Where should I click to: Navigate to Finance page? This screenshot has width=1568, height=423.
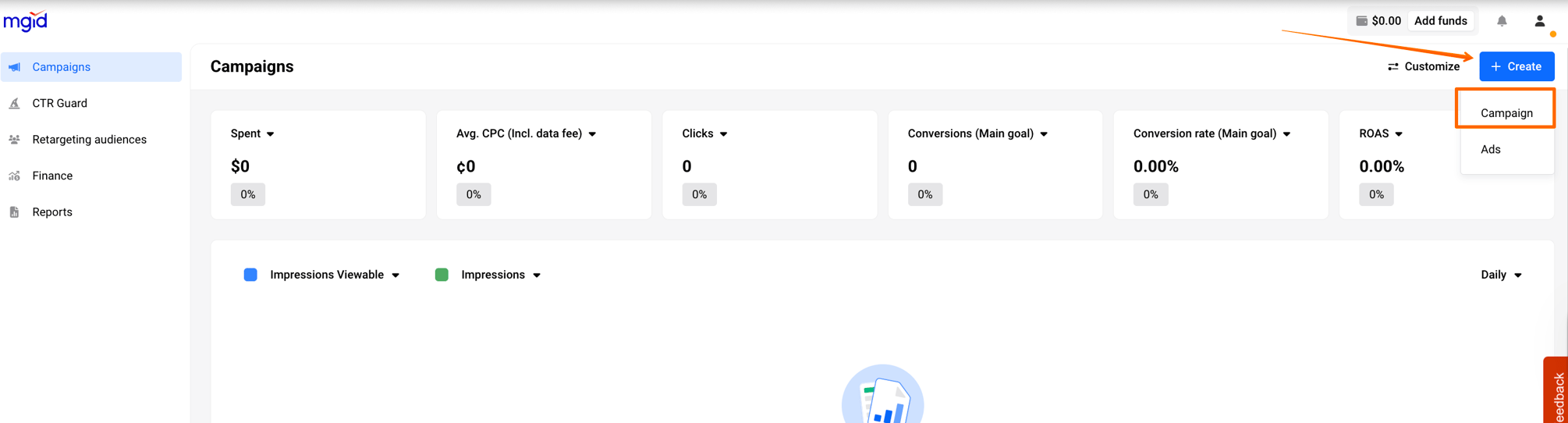point(91,176)
